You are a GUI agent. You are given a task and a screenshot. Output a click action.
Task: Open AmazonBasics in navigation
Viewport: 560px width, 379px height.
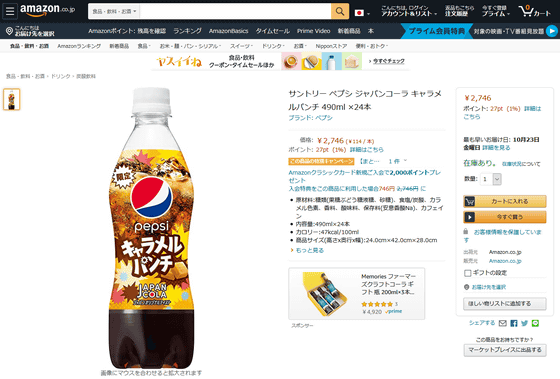[x=229, y=31]
